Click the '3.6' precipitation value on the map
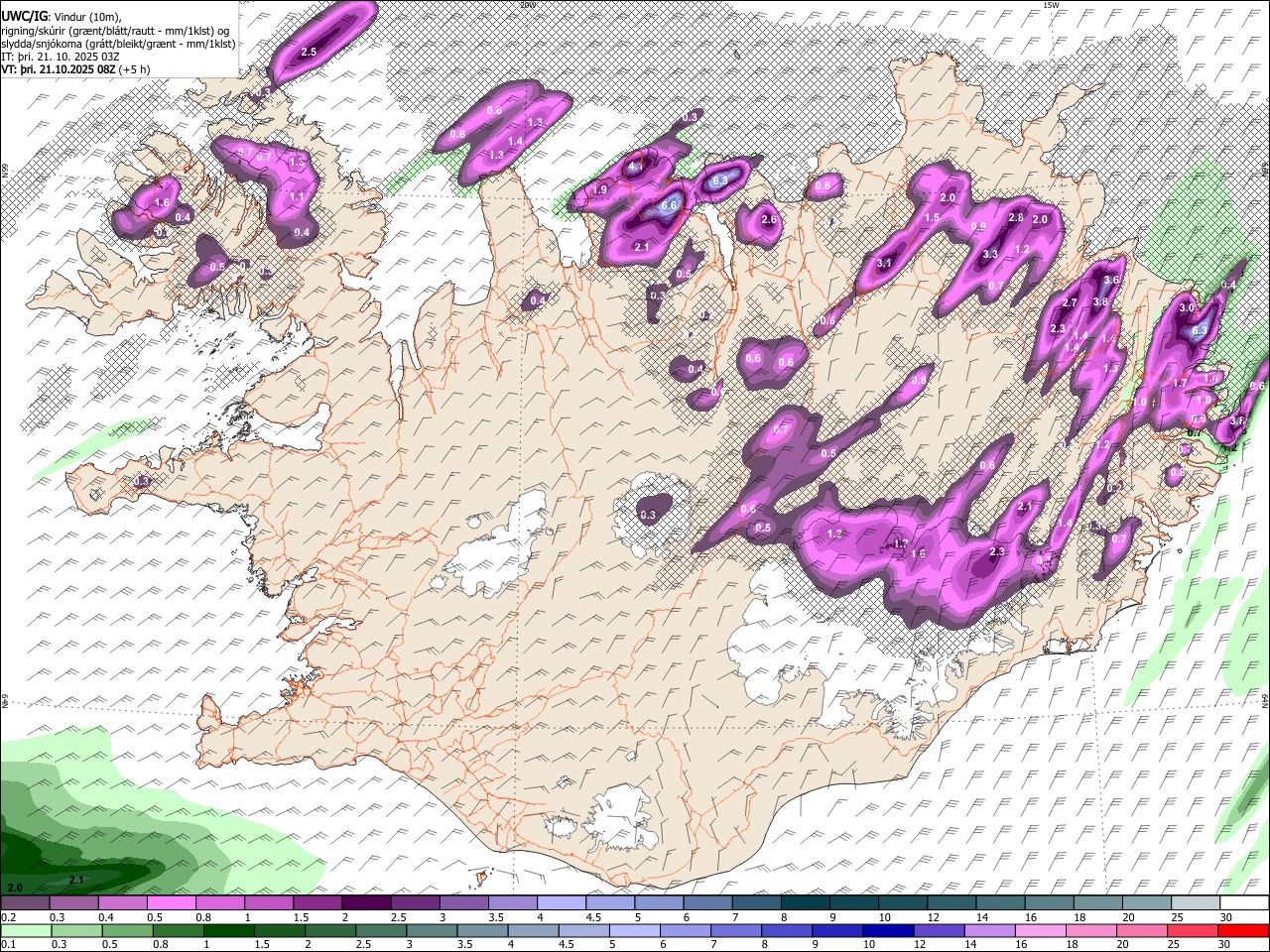 click(x=1111, y=281)
